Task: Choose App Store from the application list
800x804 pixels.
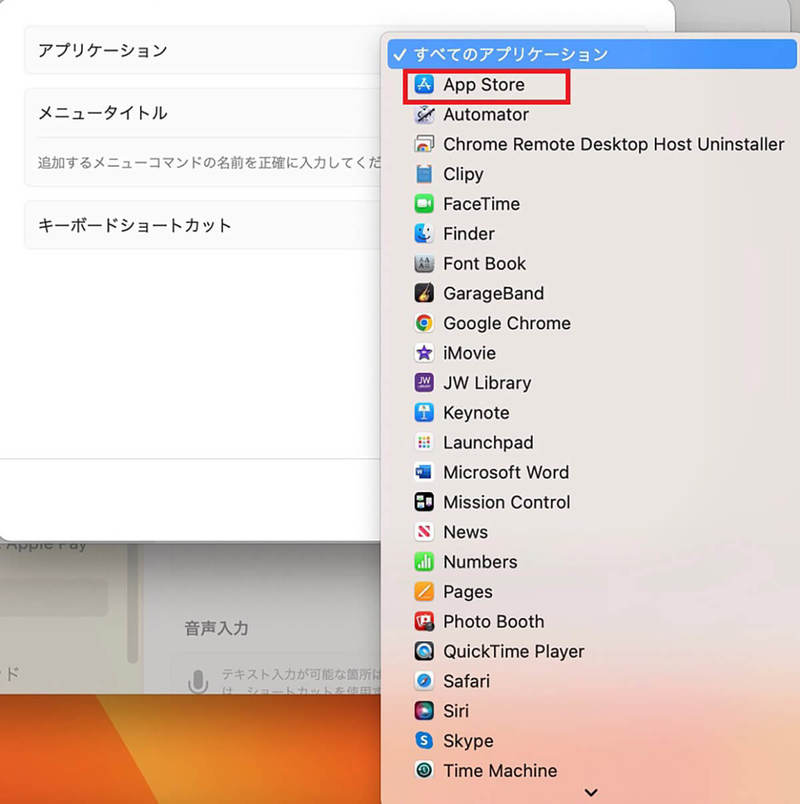Action: pyautogui.click(x=592, y=85)
